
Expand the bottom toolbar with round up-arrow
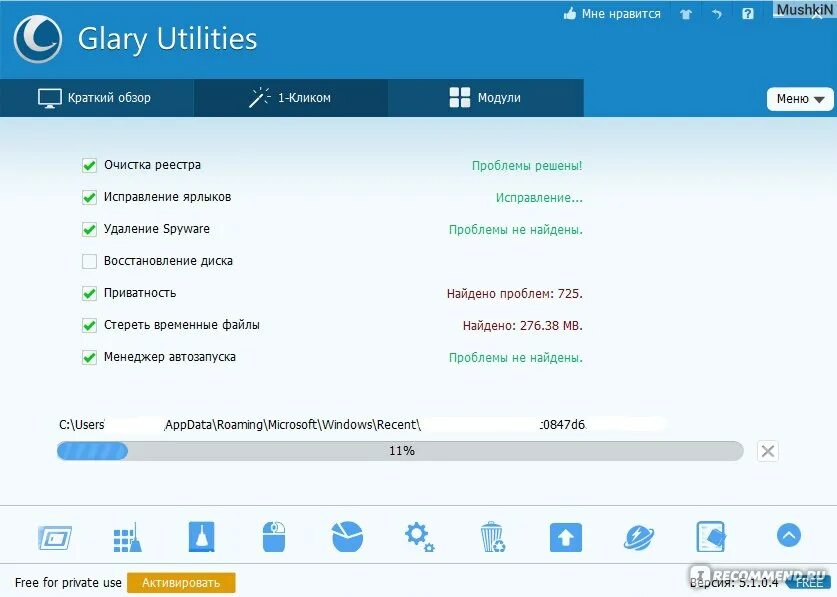point(789,535)
